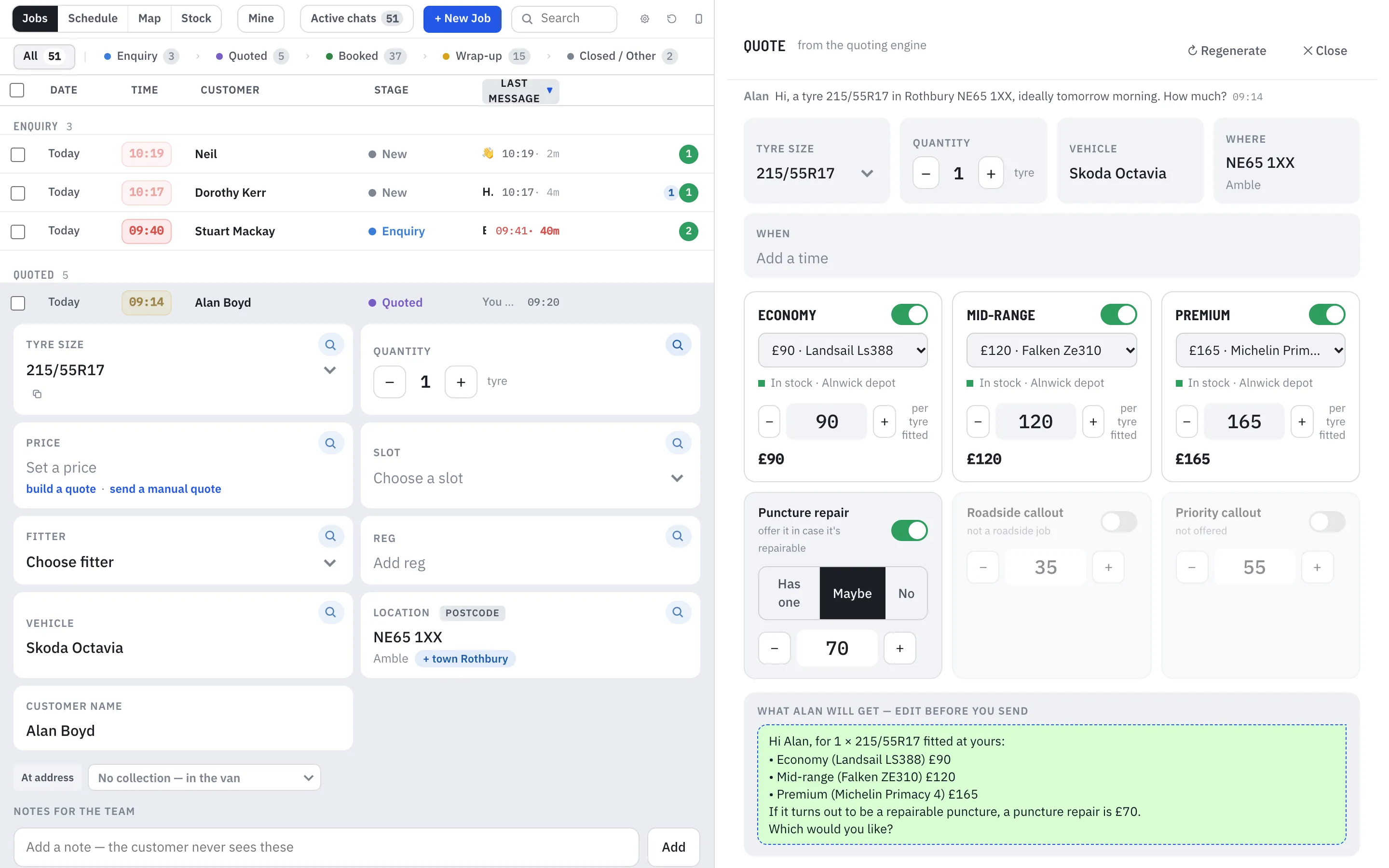1389x868 pixels.
Task: Filter by the Booked stage
Action: click(366, 55)
